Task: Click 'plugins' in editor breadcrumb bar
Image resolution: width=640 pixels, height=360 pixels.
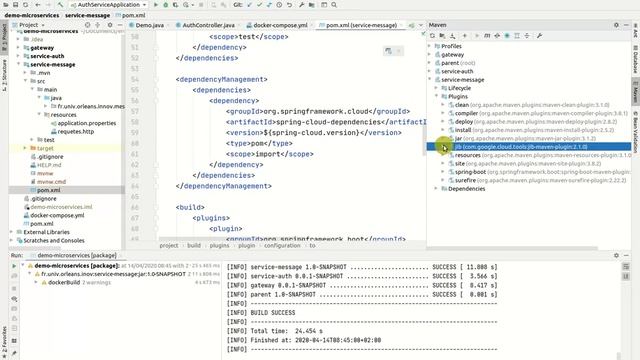Action: click(219, 245)
